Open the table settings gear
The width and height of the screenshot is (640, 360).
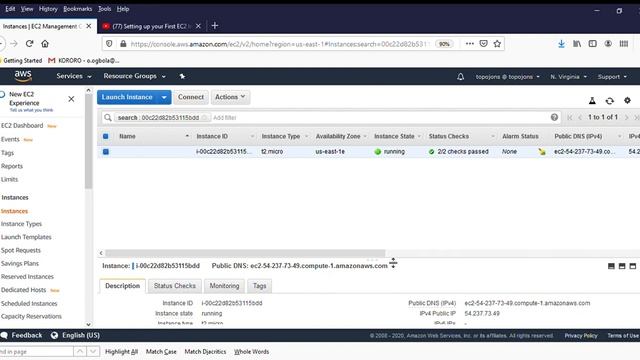(x=627, y=100)
